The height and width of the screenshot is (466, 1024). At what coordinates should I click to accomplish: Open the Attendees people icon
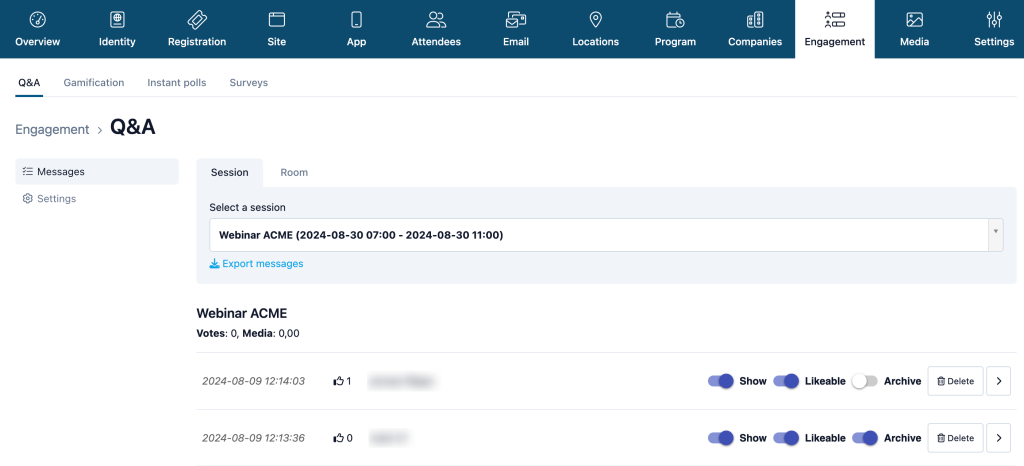436,20
